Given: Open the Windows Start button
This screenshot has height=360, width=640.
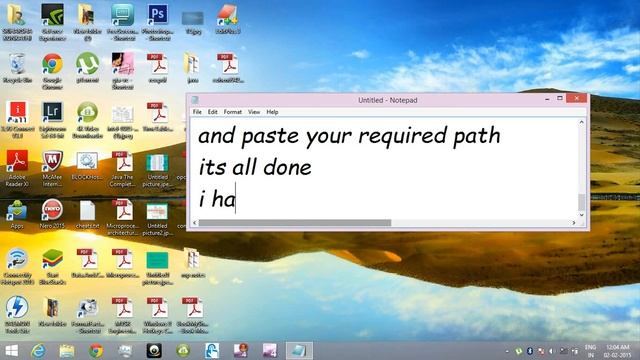Looking at the screenshot, I should [12, 351].
